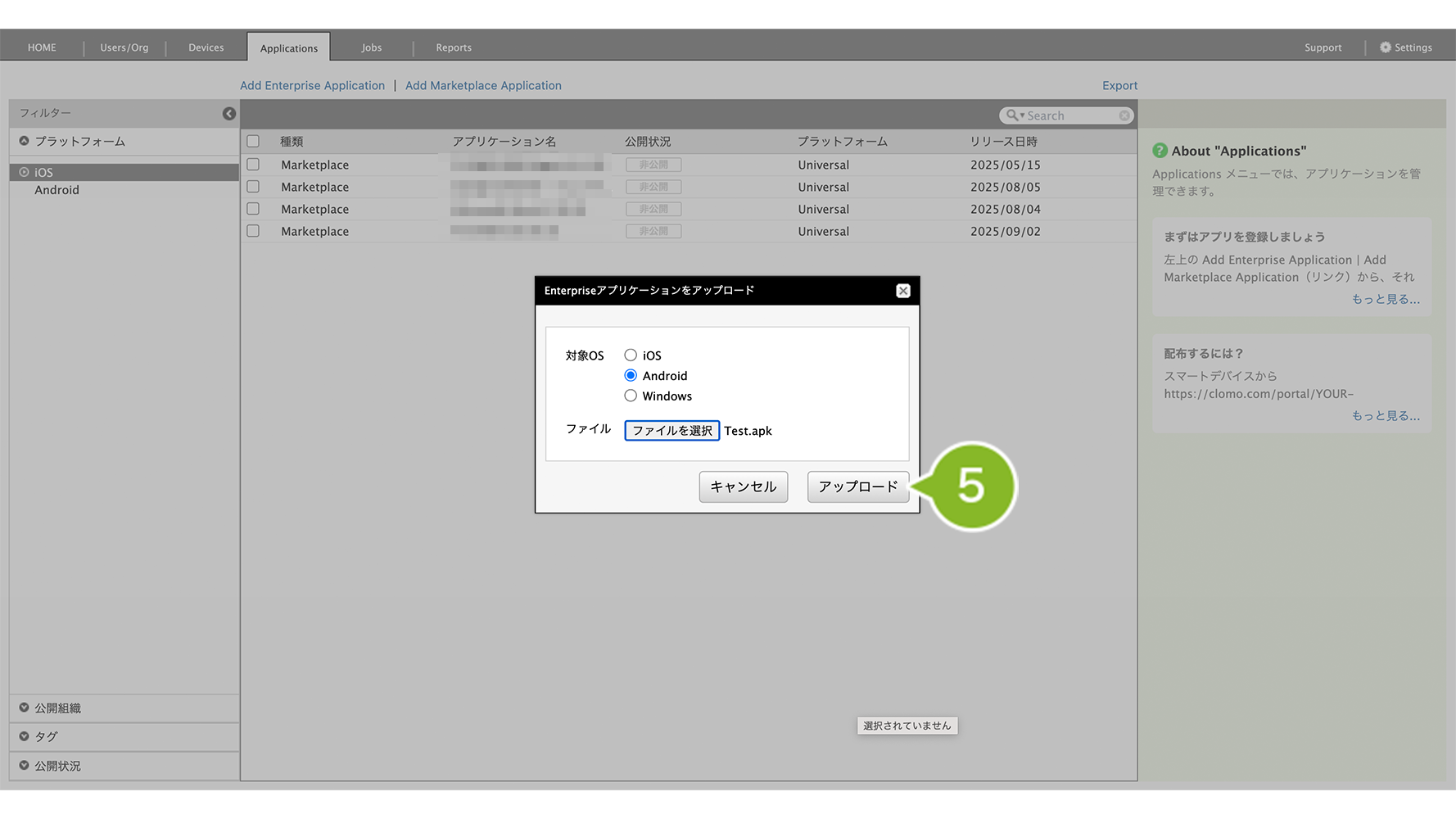Screen dimensions: 1456x819
Task: Clear the search field with X icon
Action: (x=1124, y=115)
